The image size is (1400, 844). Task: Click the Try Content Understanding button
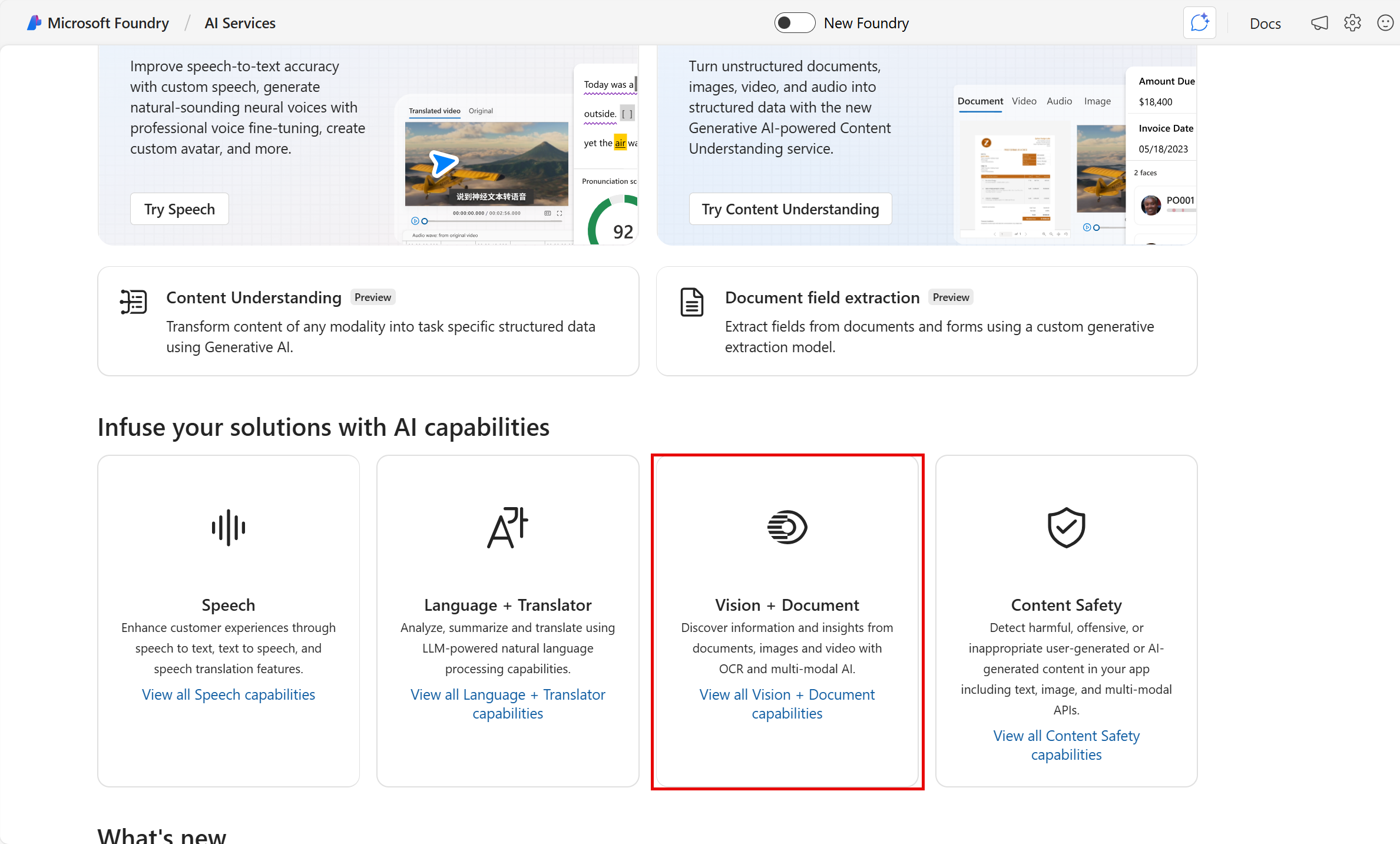coord(790,208)
